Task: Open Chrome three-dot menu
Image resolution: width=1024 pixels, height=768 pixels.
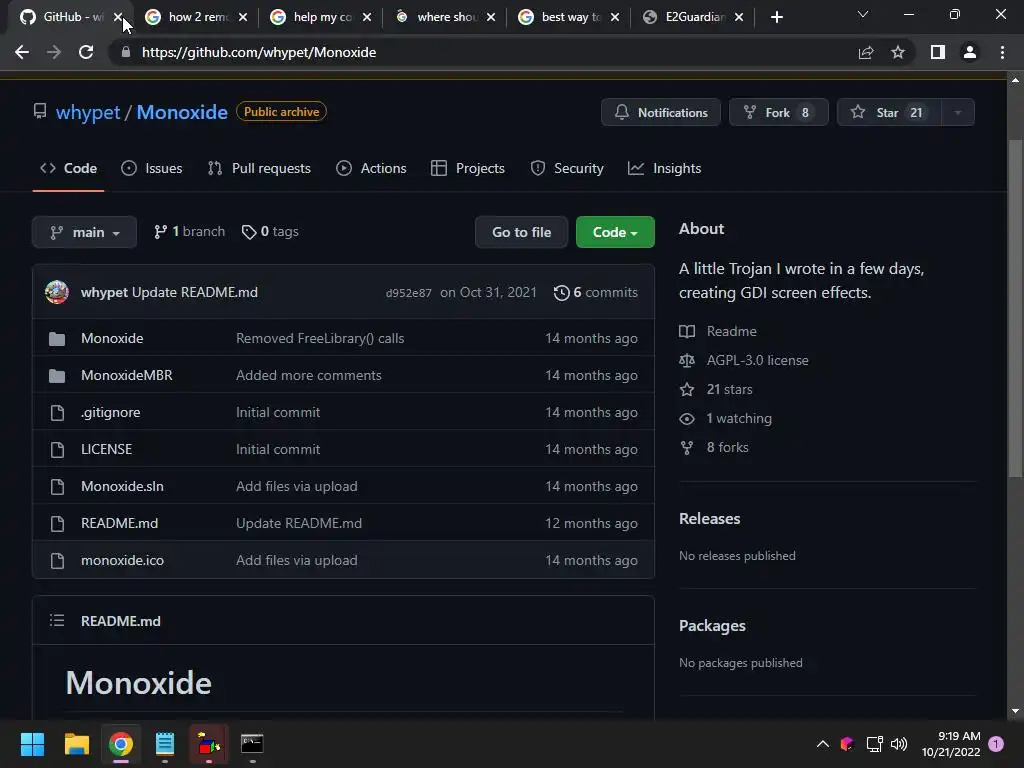Action: coord(1002,52)
